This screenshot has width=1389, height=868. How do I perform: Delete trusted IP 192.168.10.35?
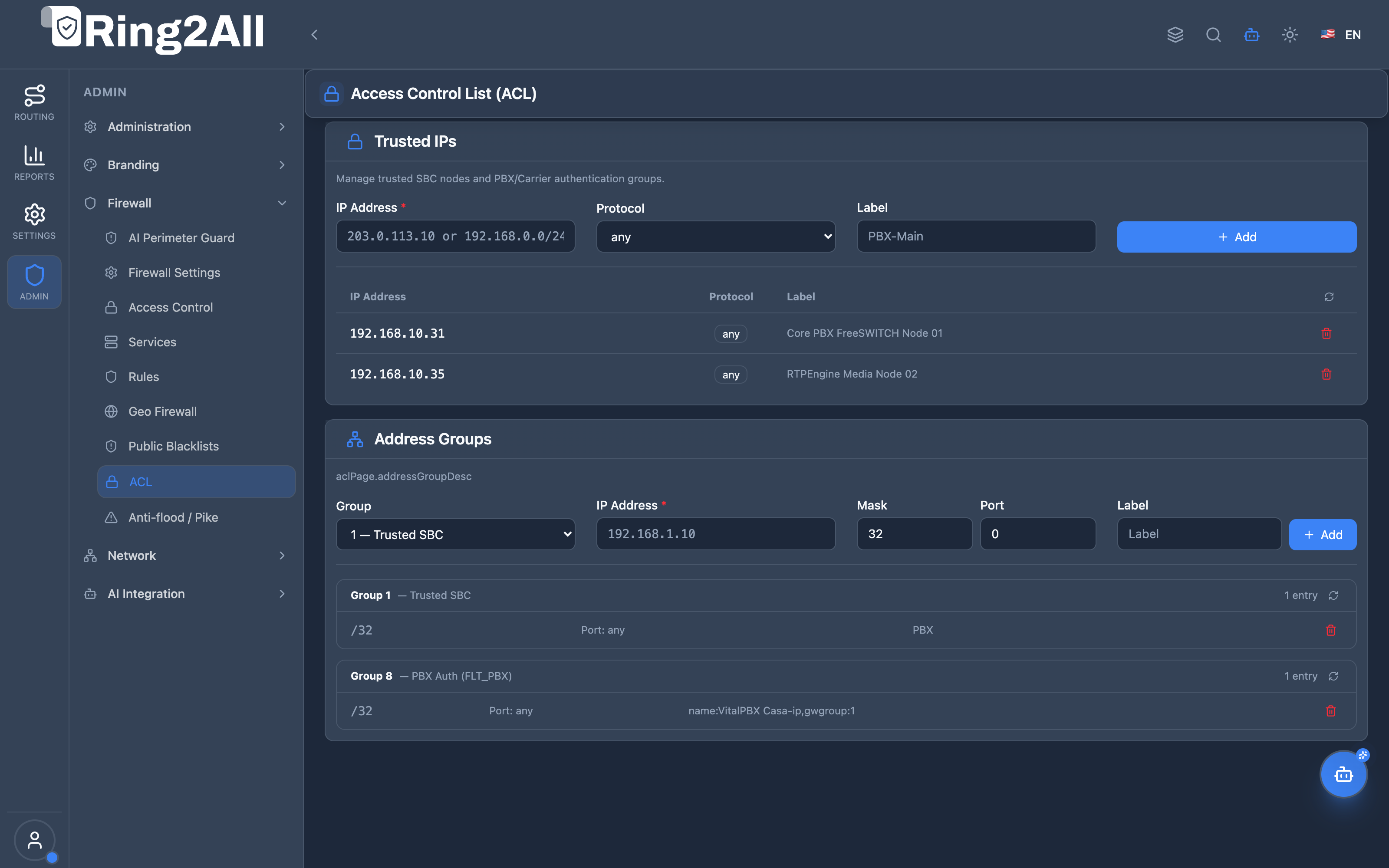click(1326, 374)
